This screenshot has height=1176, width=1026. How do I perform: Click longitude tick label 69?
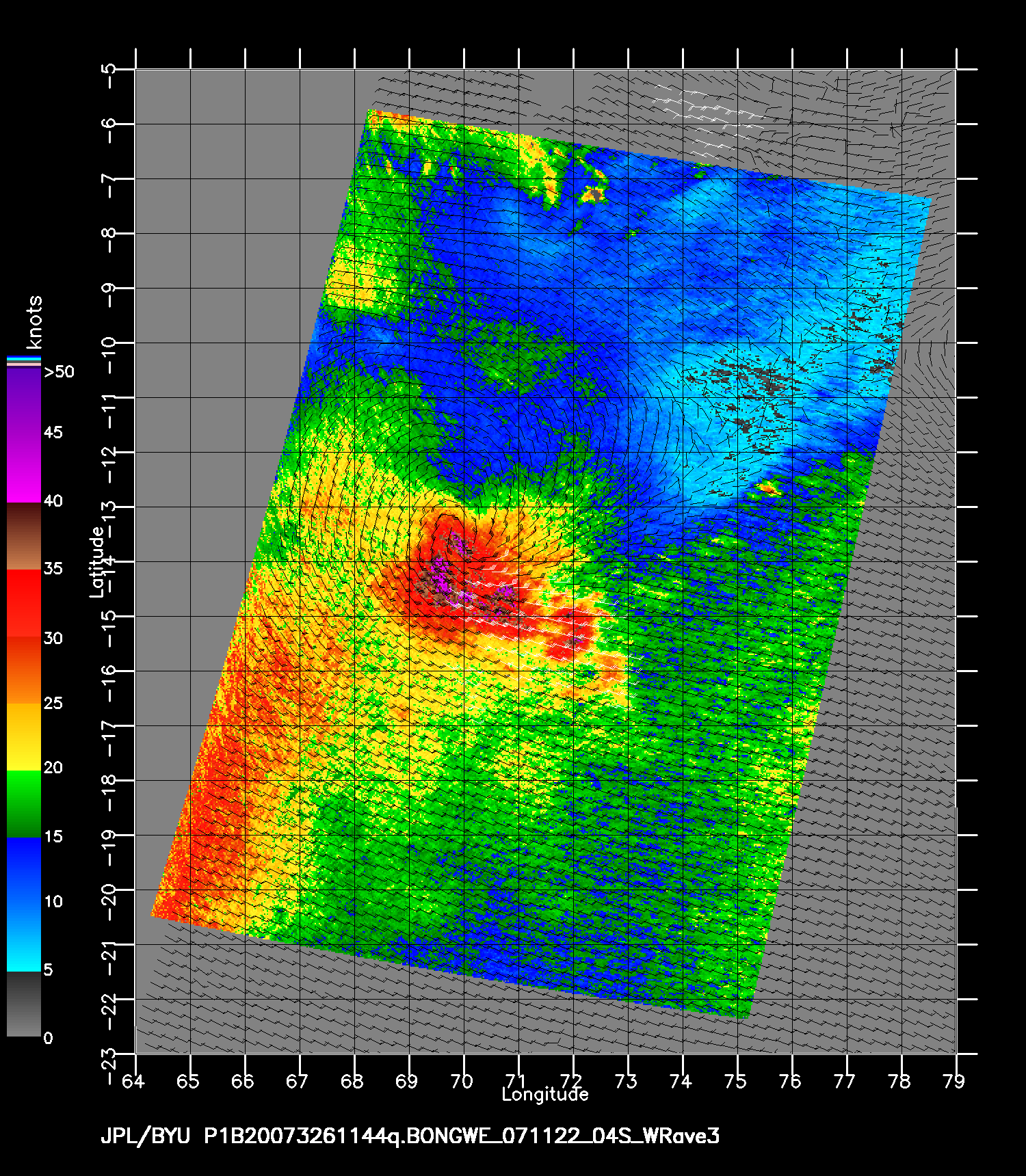[x=407, y=1082]
